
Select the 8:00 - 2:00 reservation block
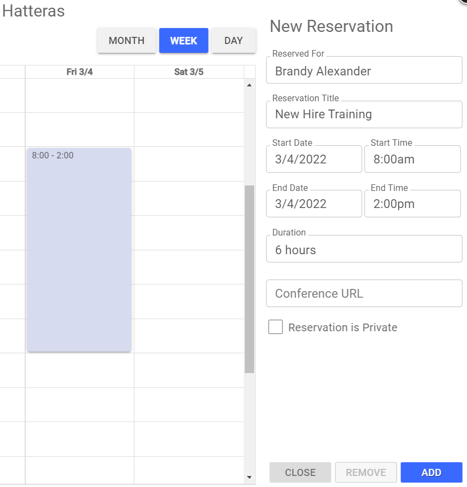click(79, 250)
